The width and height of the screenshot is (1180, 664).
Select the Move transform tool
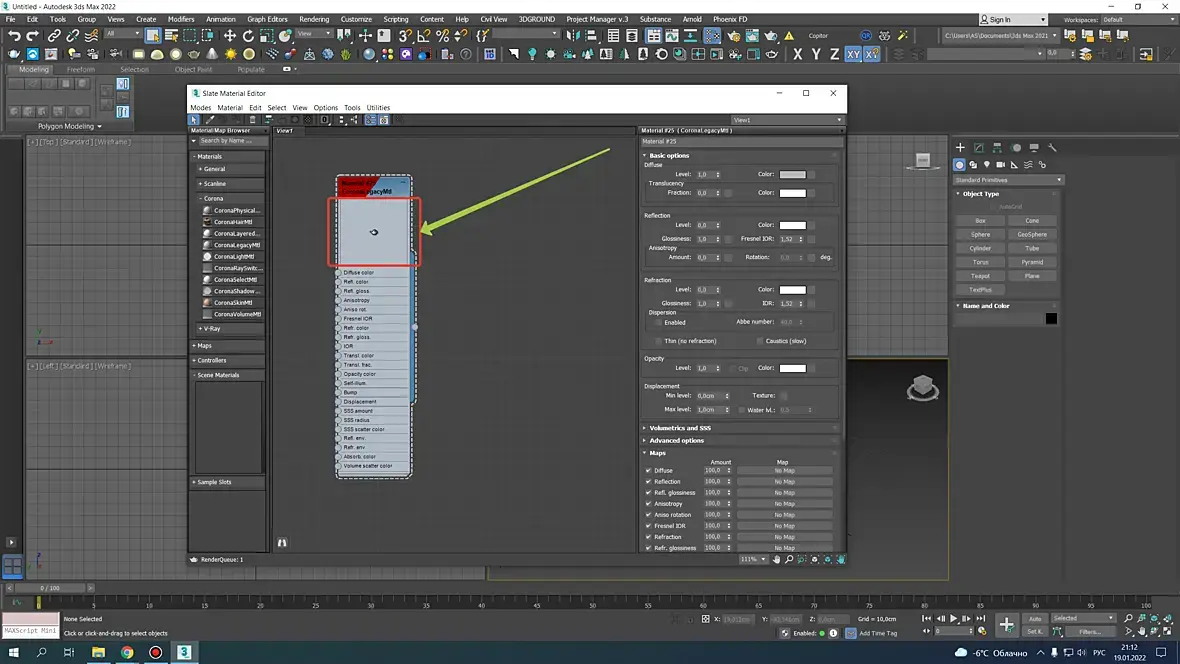tap(230, 35)
